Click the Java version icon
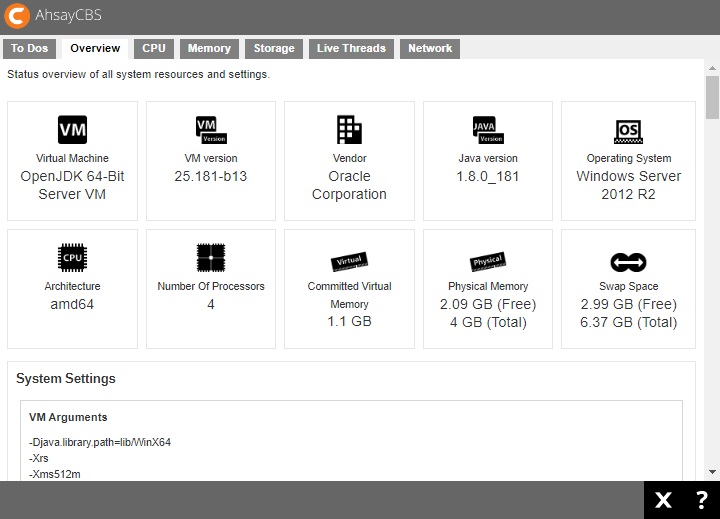The width and height of the screenshot is (720, 519). click(487, 130)
